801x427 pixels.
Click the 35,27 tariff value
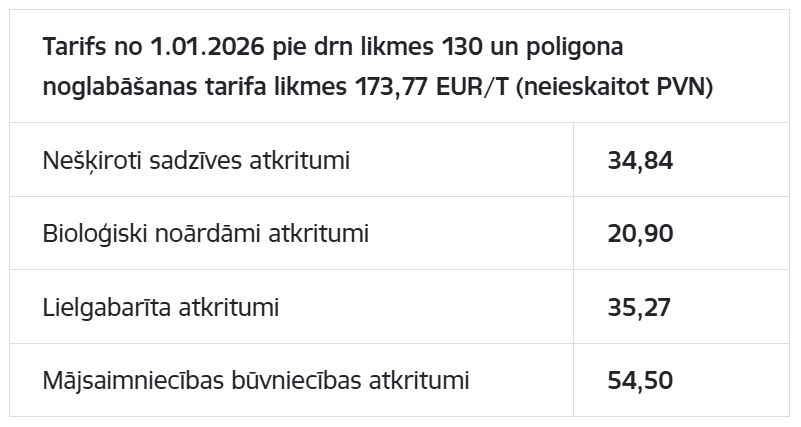pos(640,307)
